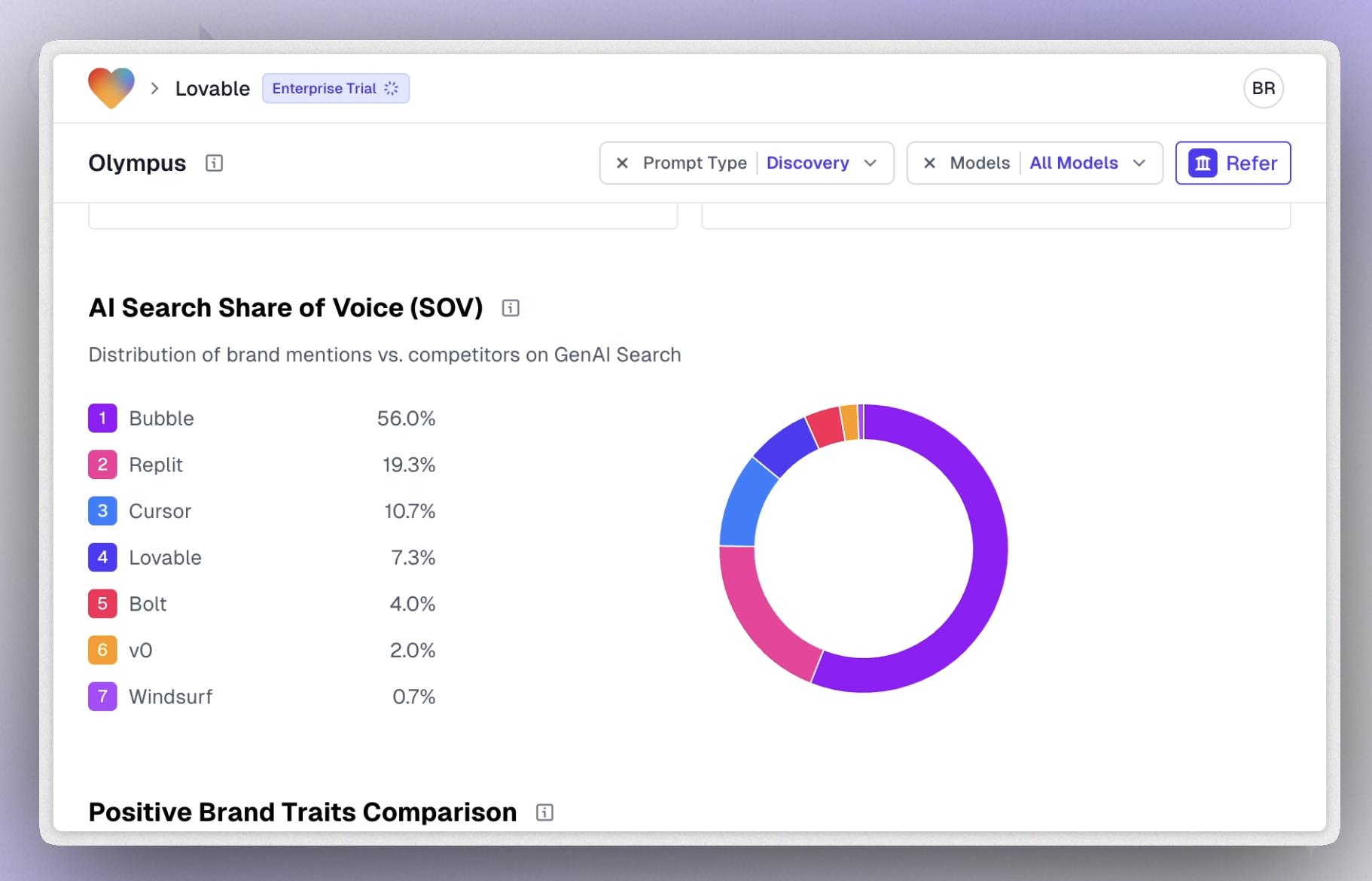Open the Olympus info tooltip icon
This screenshot has width=1372, height=881.
coord(214,163)
